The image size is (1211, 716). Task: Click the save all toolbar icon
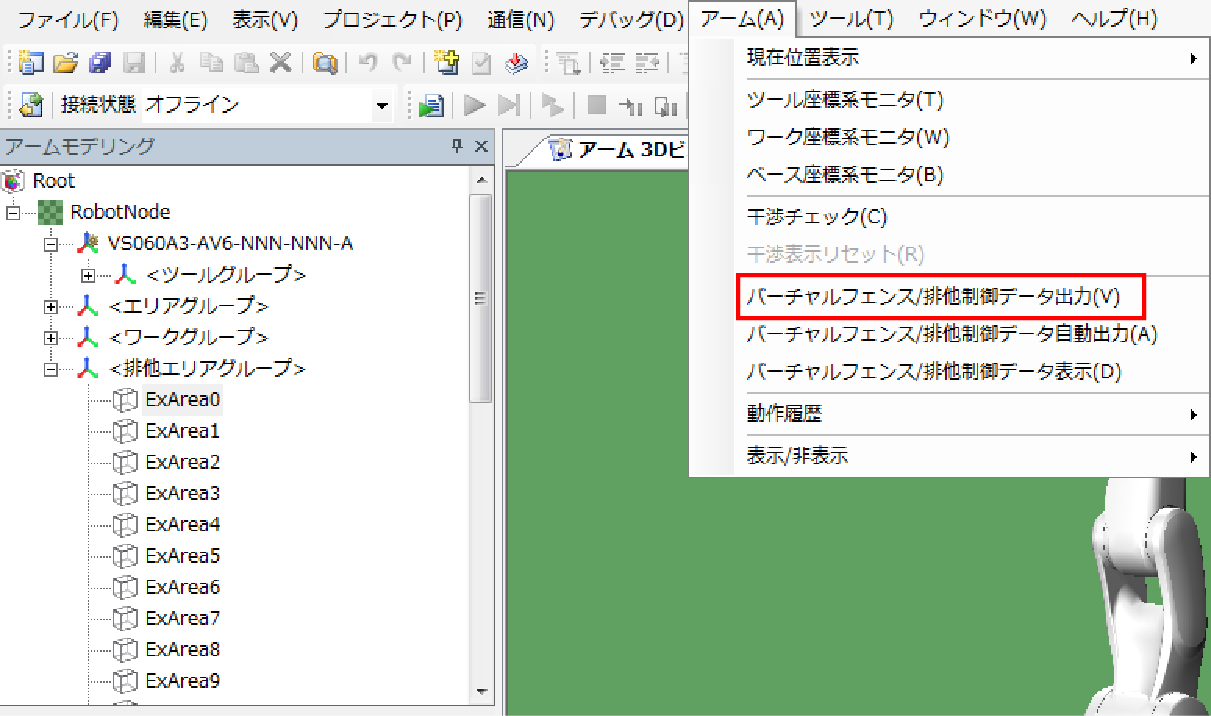[x=99, y=63]
